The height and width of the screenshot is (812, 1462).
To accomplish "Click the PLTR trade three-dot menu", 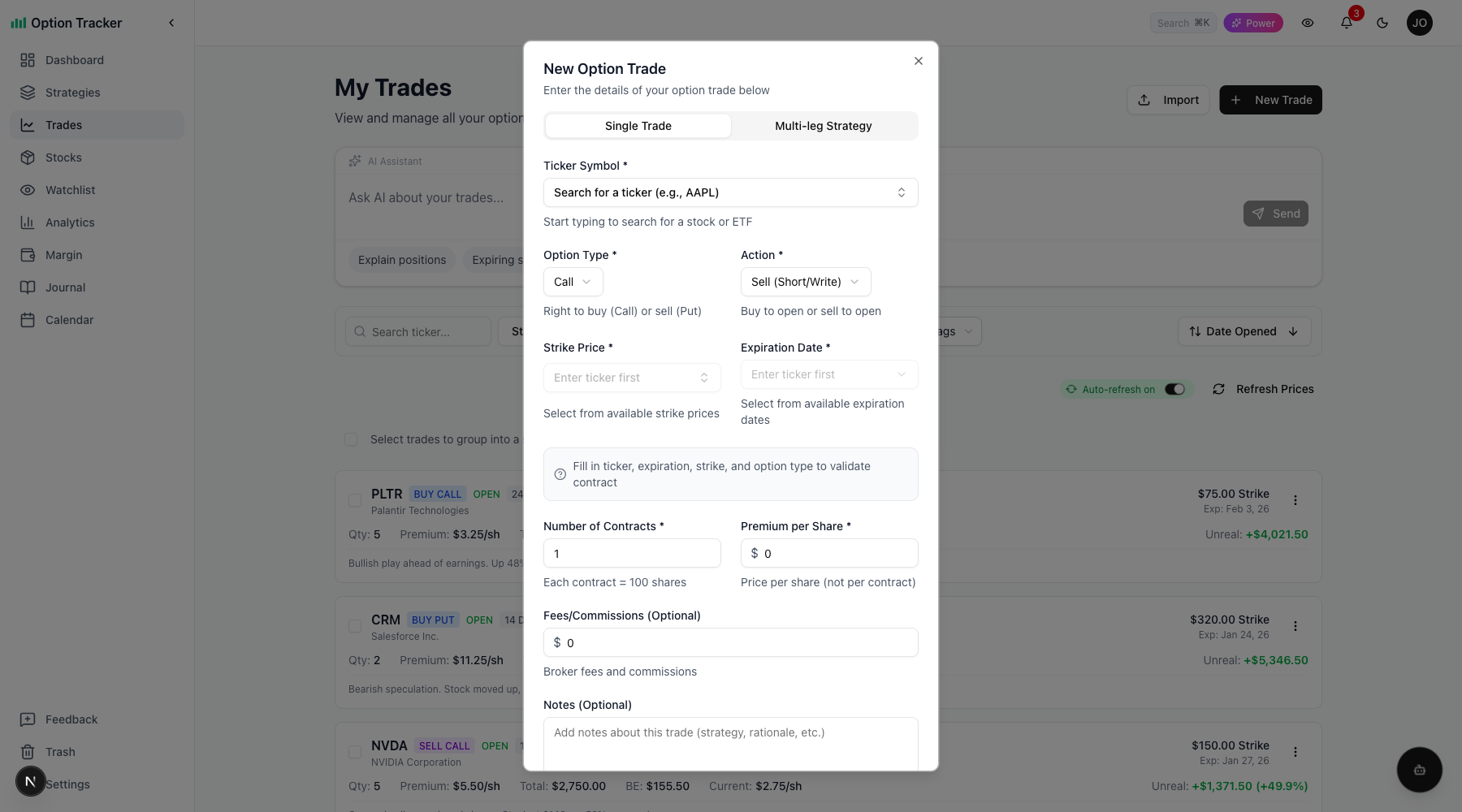I will [x=1295, y=500].
